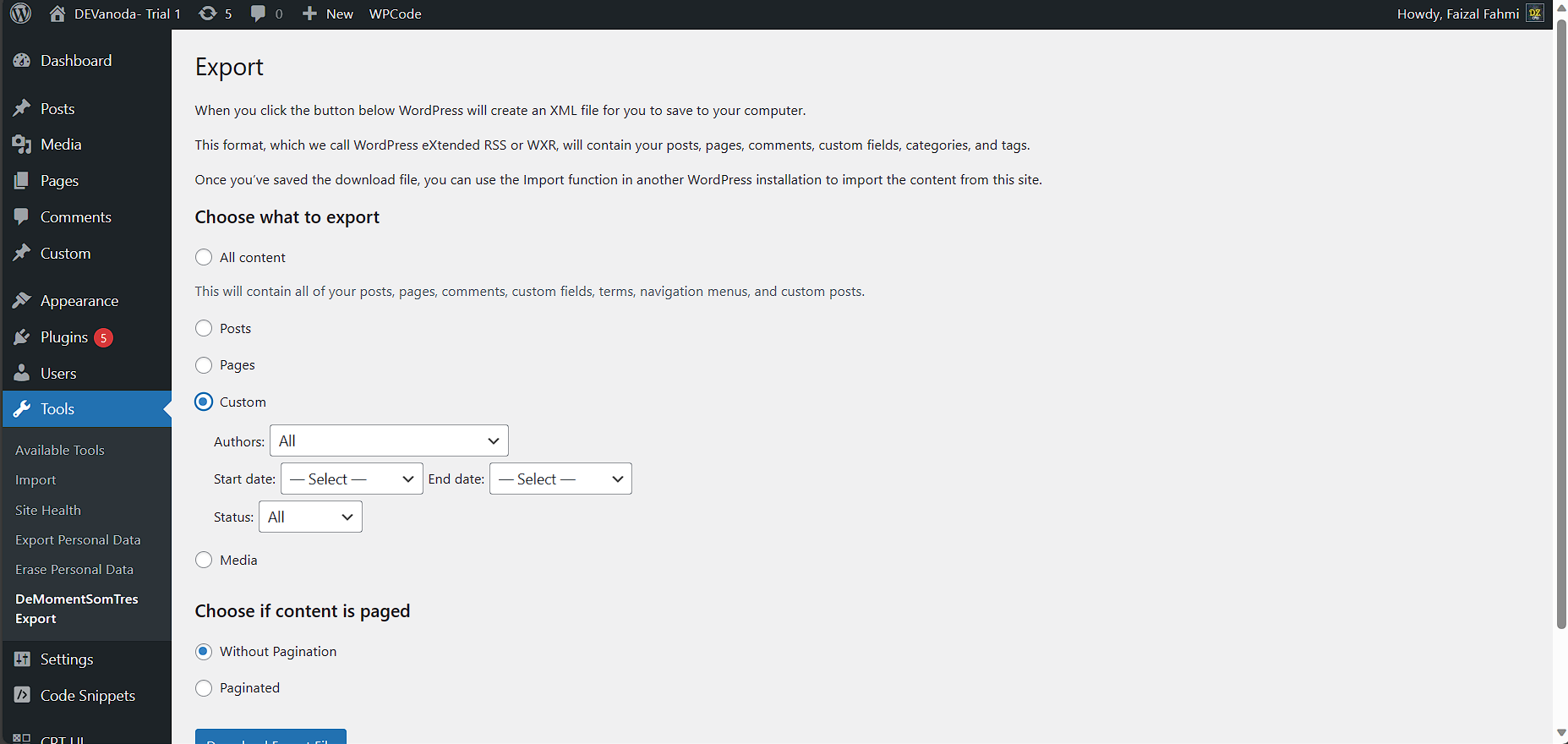Image resolution: width=1568 pixels, height=744 pixels.
Task: Click the Tools wrench icon
Action: 22,409
